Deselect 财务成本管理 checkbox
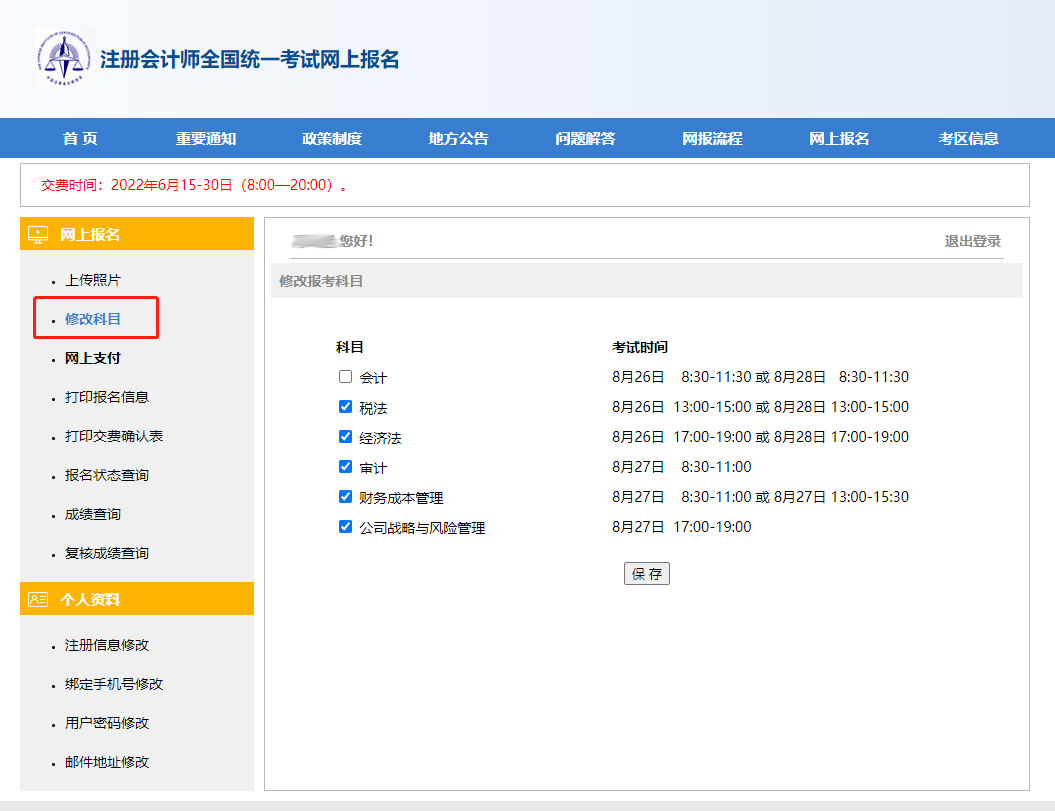Image resolution: width=1055 pixels, height=811 pixels. pyautogui.click(x=346, y=497)
